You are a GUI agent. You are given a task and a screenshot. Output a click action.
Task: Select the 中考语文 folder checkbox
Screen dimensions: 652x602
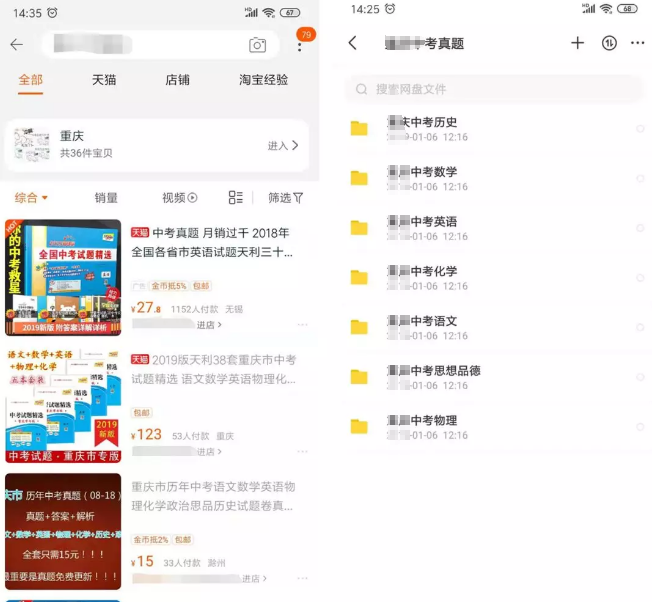(640, 328)
